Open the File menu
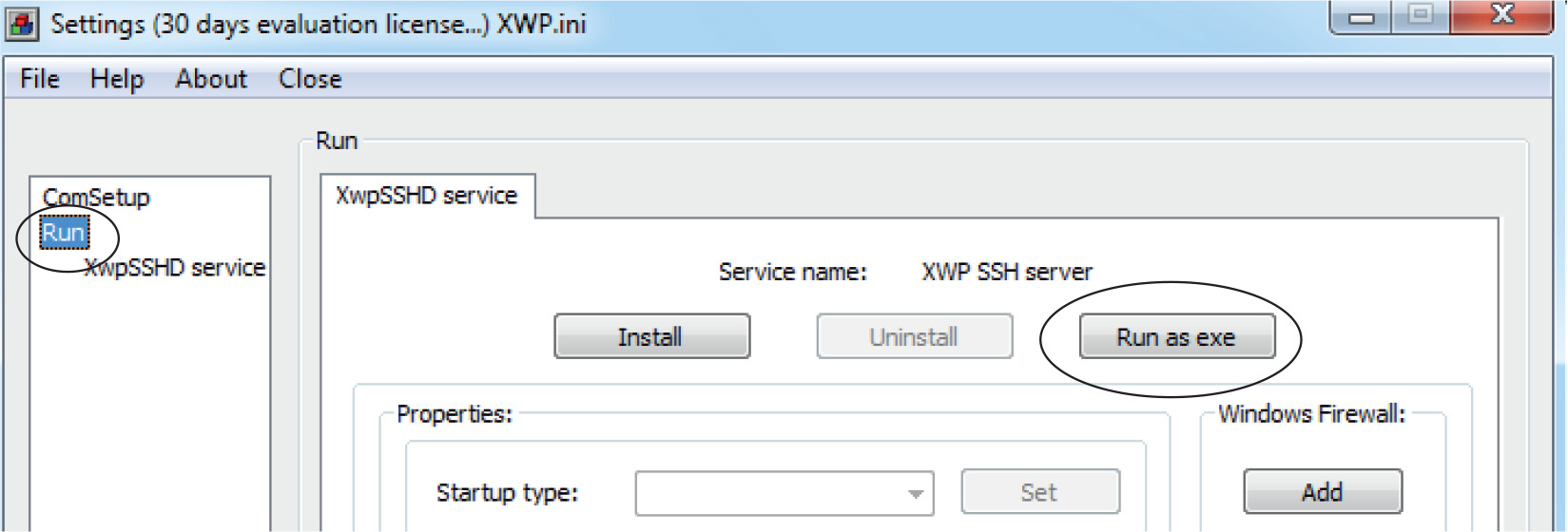 tap(40, 79)
